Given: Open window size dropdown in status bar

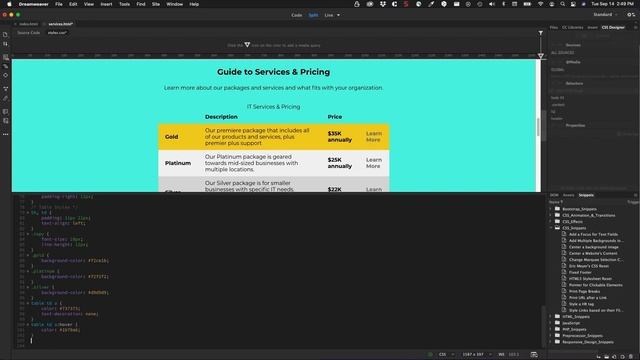Looking at the screenshot, I should pos(477,354).
